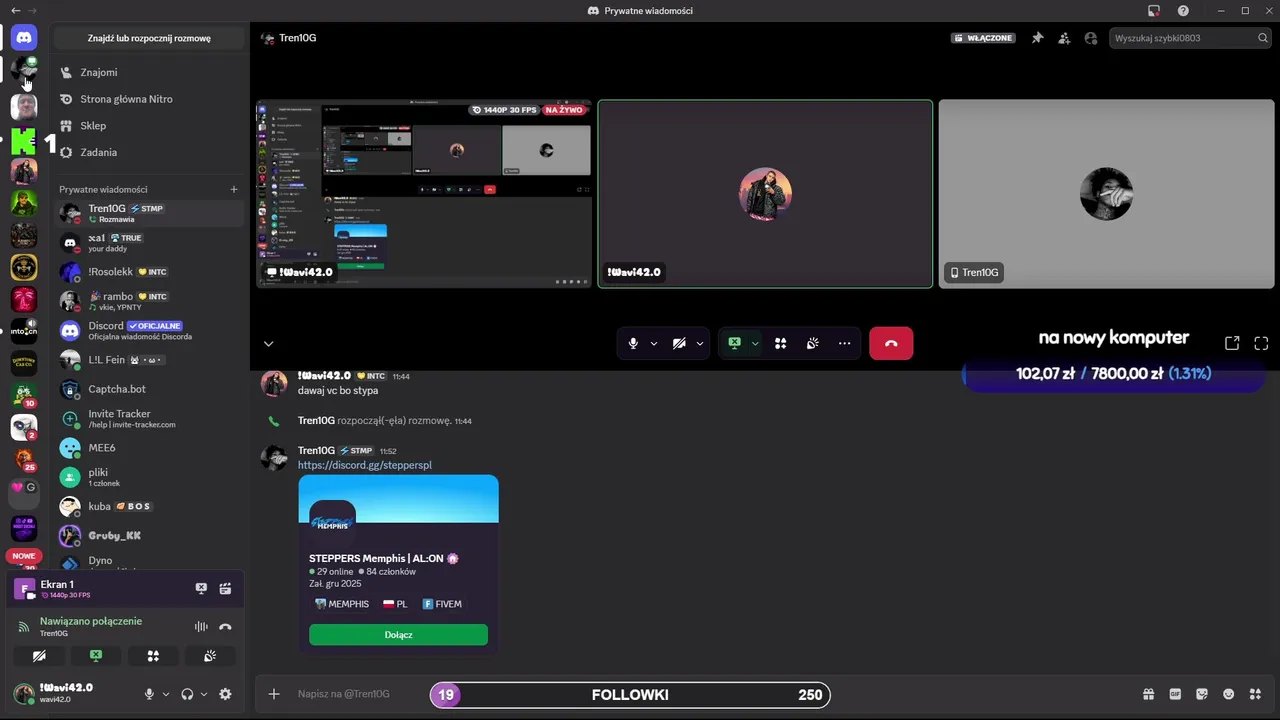Collapse the call view chevron
The image size is (1280, 720).
tap(268, 343)
